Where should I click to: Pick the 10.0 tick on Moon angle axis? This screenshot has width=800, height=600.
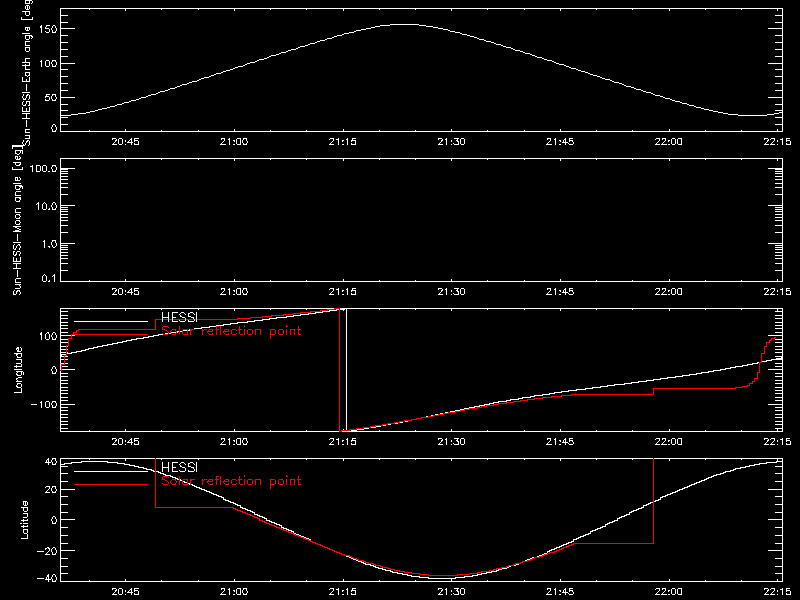(46, 207)
